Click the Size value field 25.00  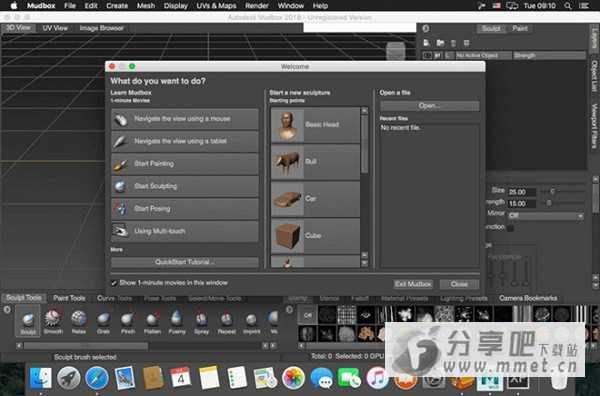522,192
